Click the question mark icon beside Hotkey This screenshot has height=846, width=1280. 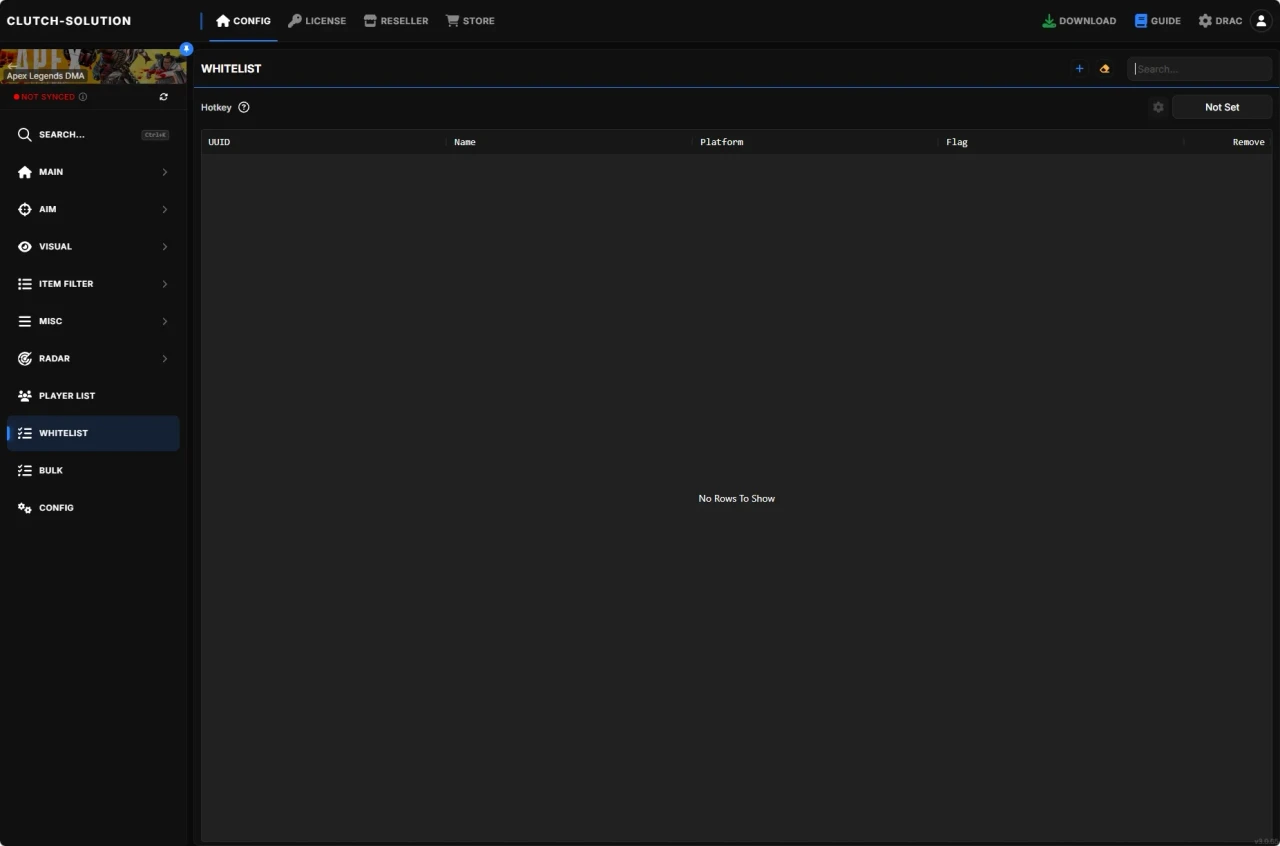coord(244,107)
